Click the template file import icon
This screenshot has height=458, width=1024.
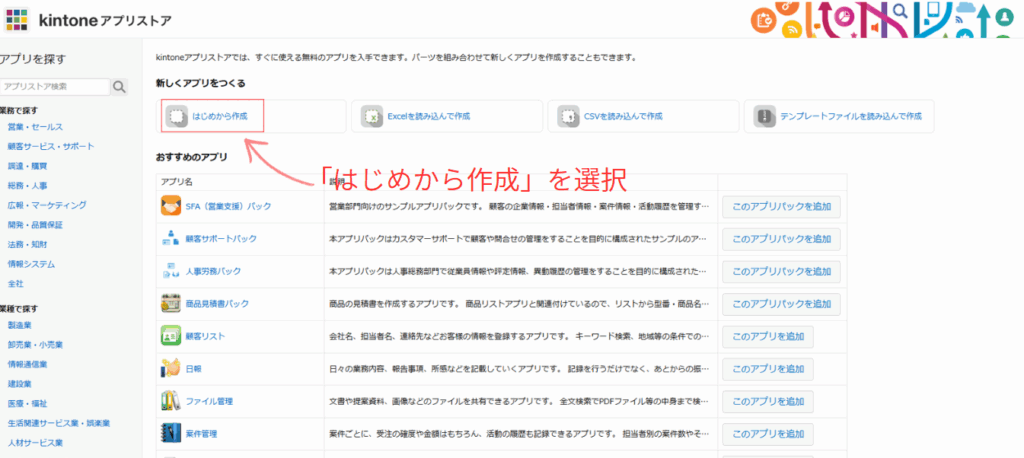point(764,116)
